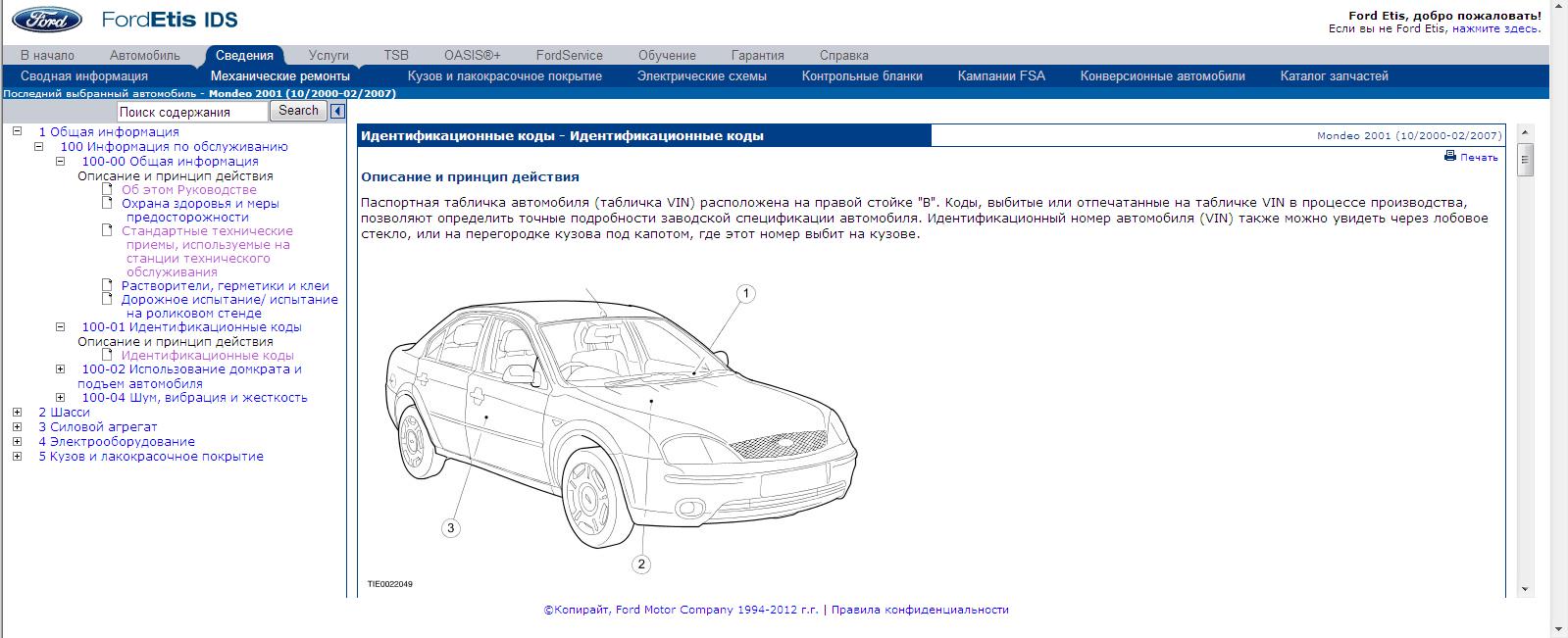Open document icon for Стандартные технические приемы
Viewport: 1568px width, 638px height.
tap(108, 230)
